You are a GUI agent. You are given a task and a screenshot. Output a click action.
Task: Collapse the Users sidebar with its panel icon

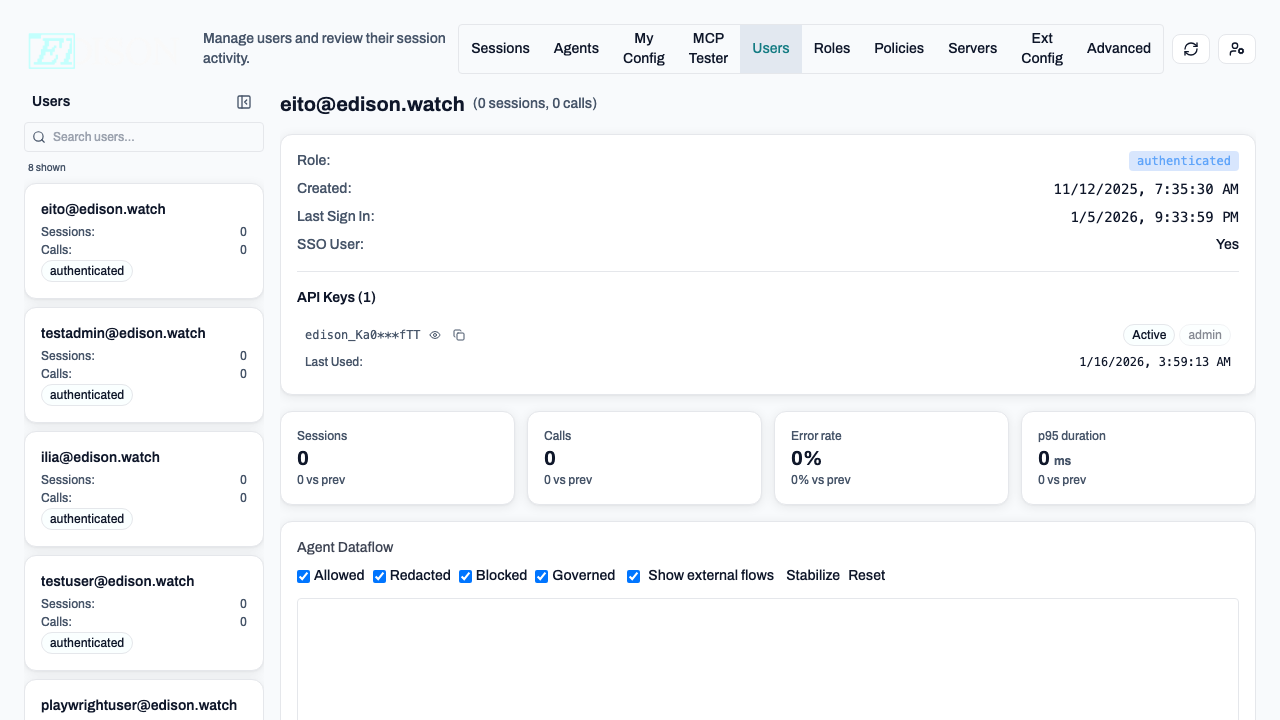244,101
